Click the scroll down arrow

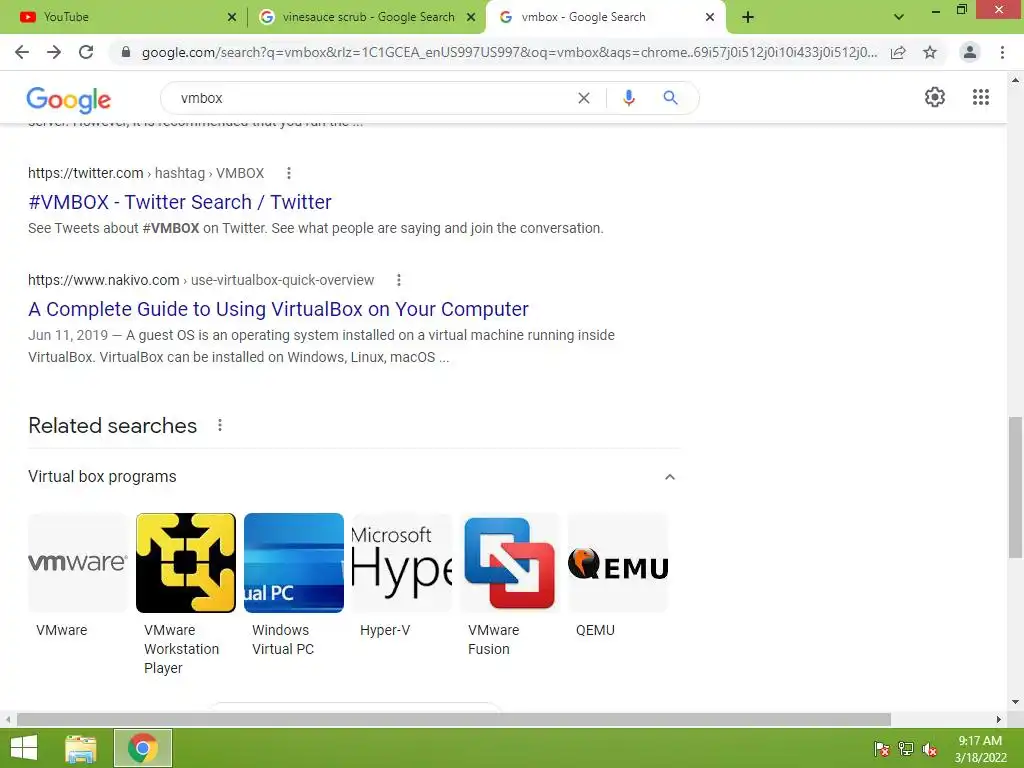point(1015,702)
